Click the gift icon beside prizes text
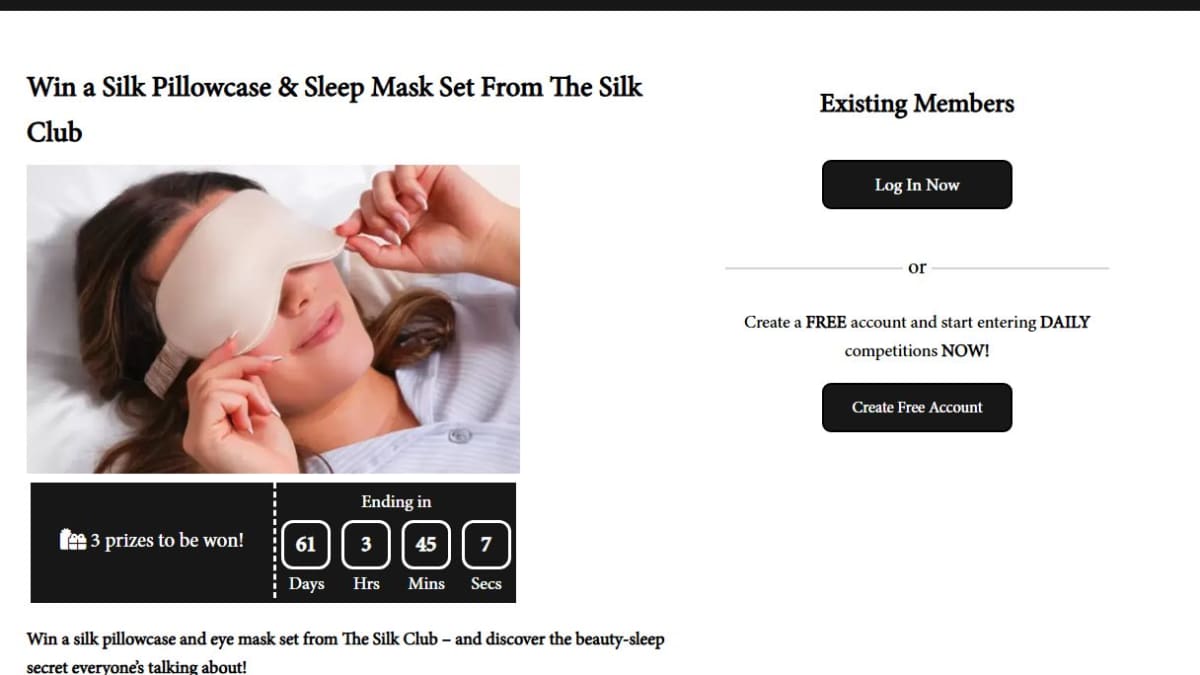Viewport: 1200px width, 675px height. 73,541
